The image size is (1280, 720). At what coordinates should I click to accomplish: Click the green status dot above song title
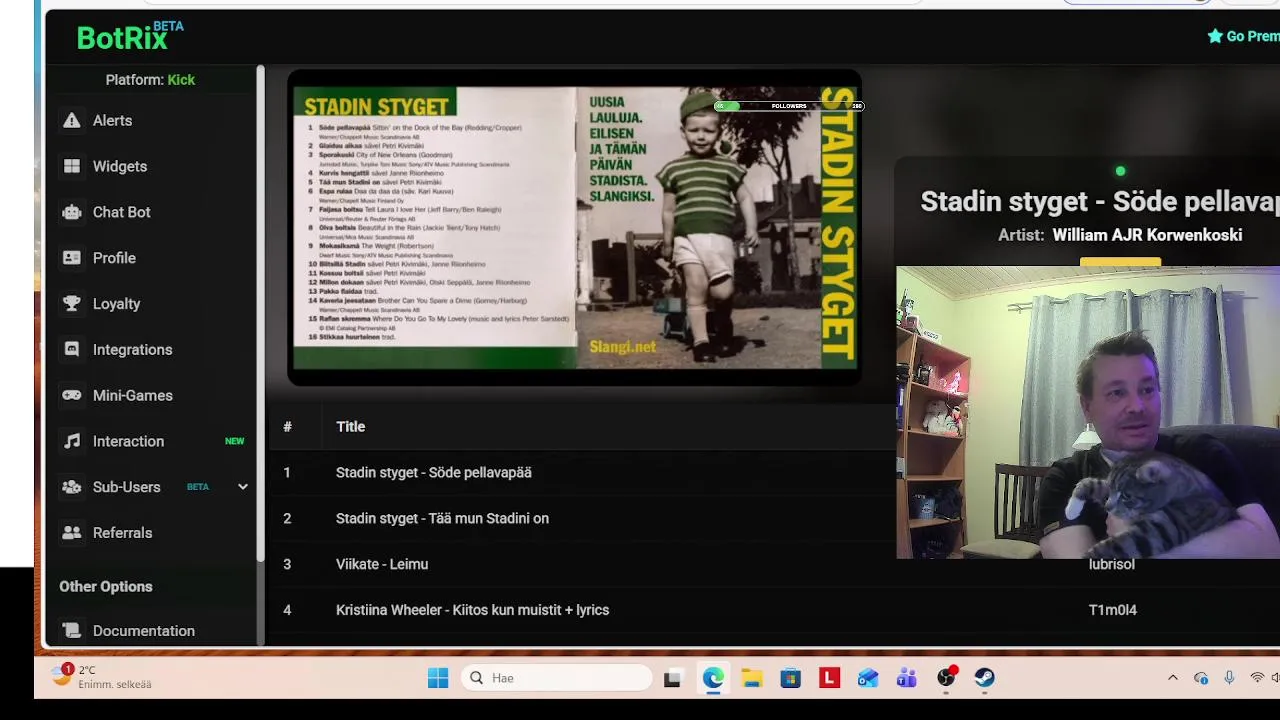point(1120,171)
